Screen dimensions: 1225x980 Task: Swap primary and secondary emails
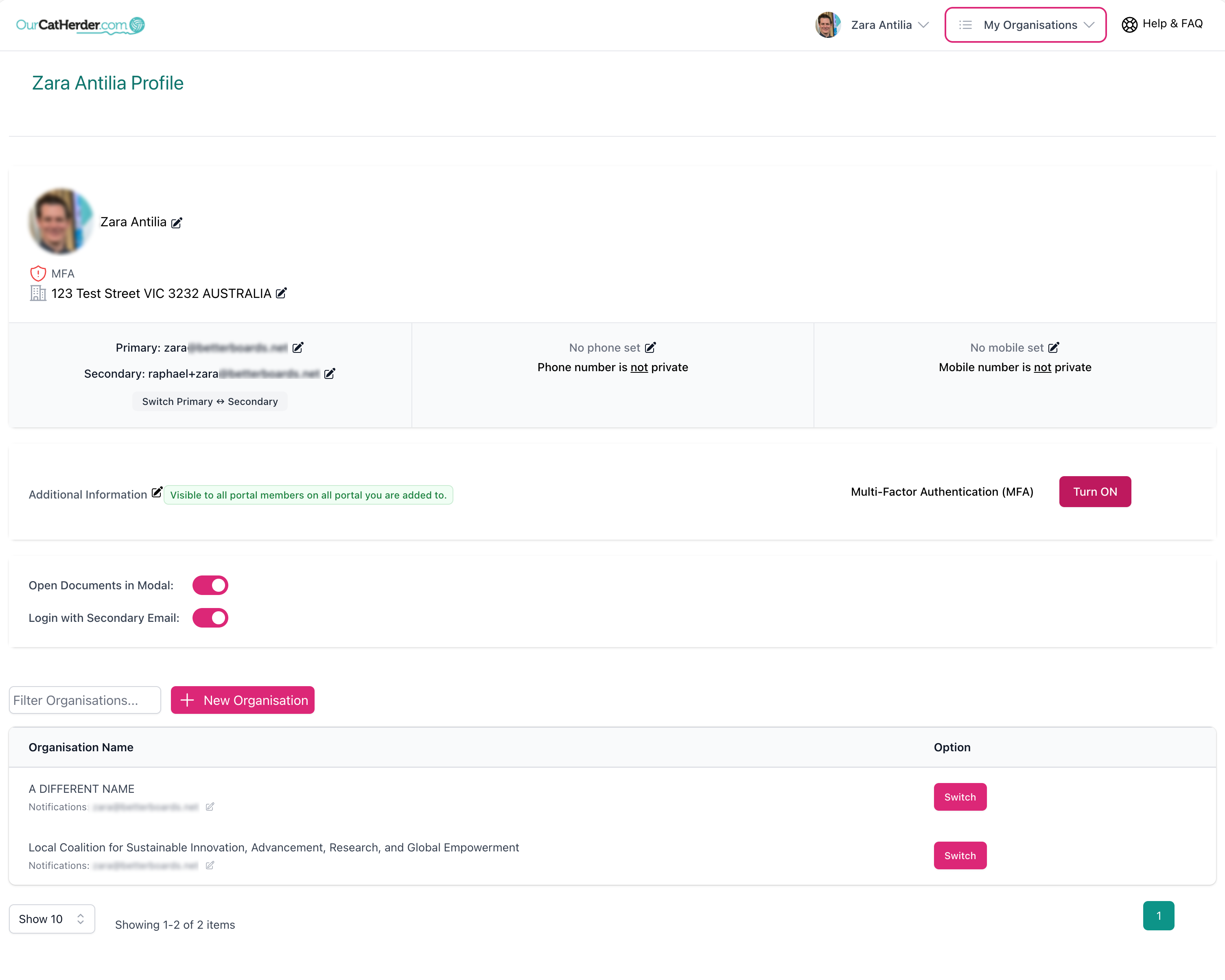coord(210,401)
